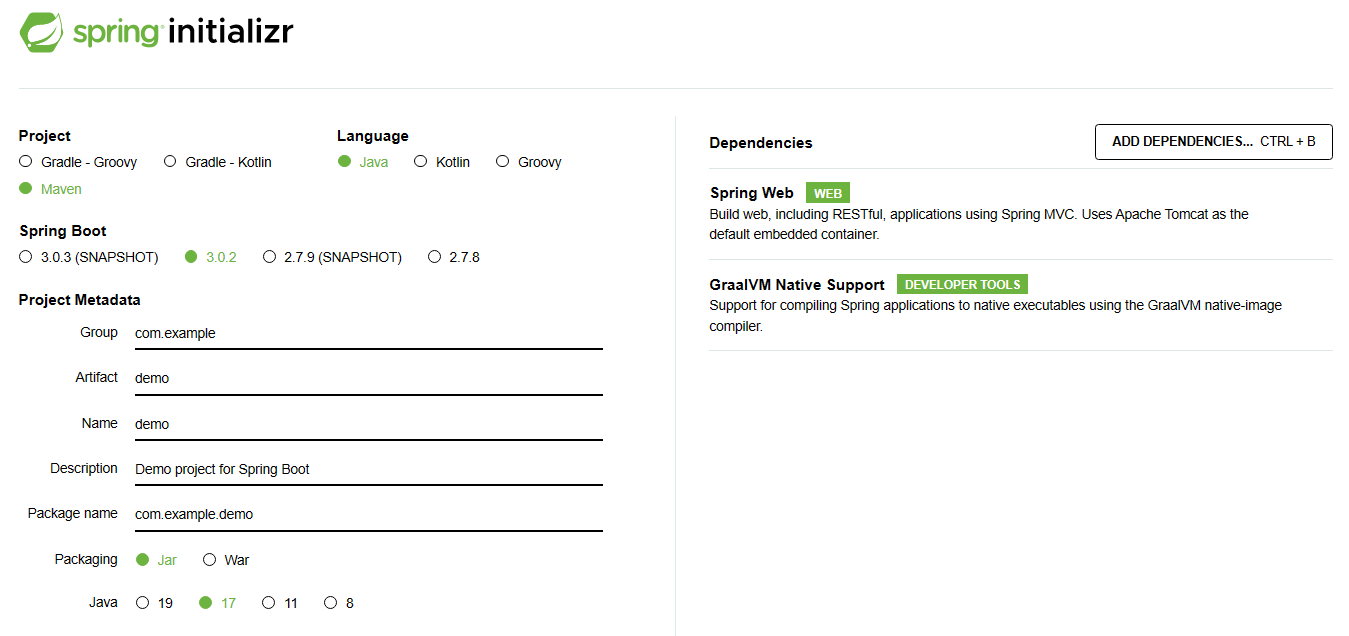Focus the Name input field
The image size is (1349, 636).
pyautogui.click(x=368, y=424)
